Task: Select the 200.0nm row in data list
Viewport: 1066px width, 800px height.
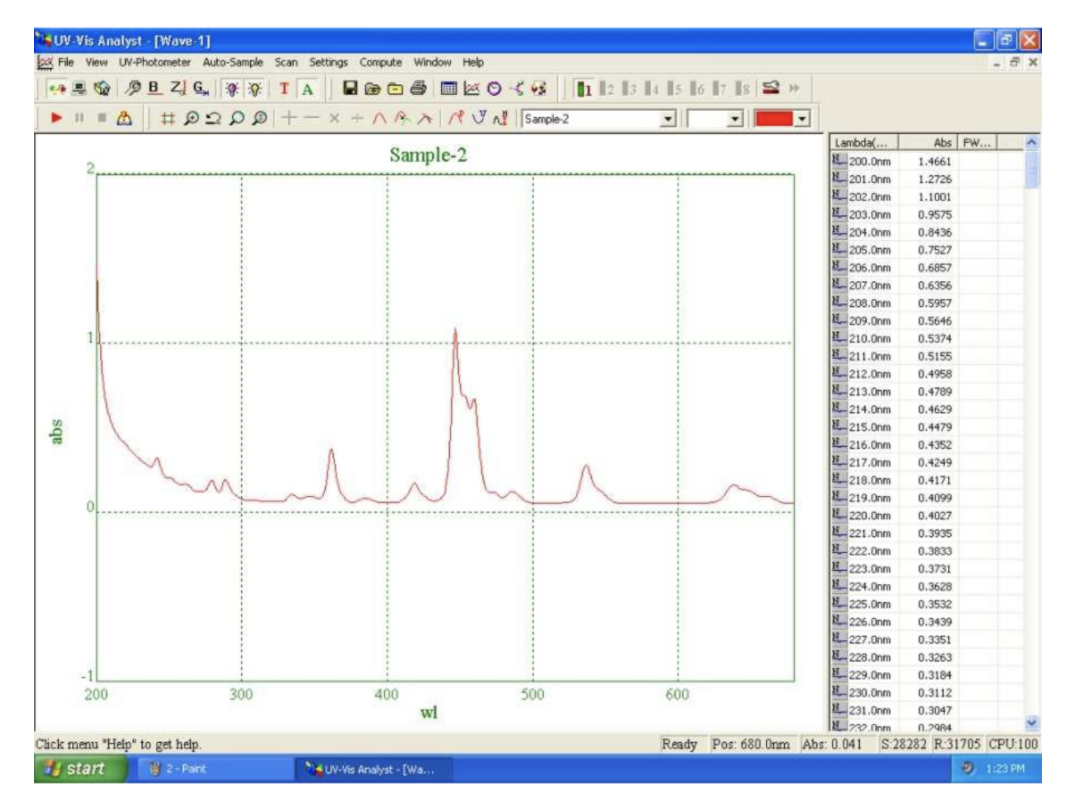Action: 927,161
